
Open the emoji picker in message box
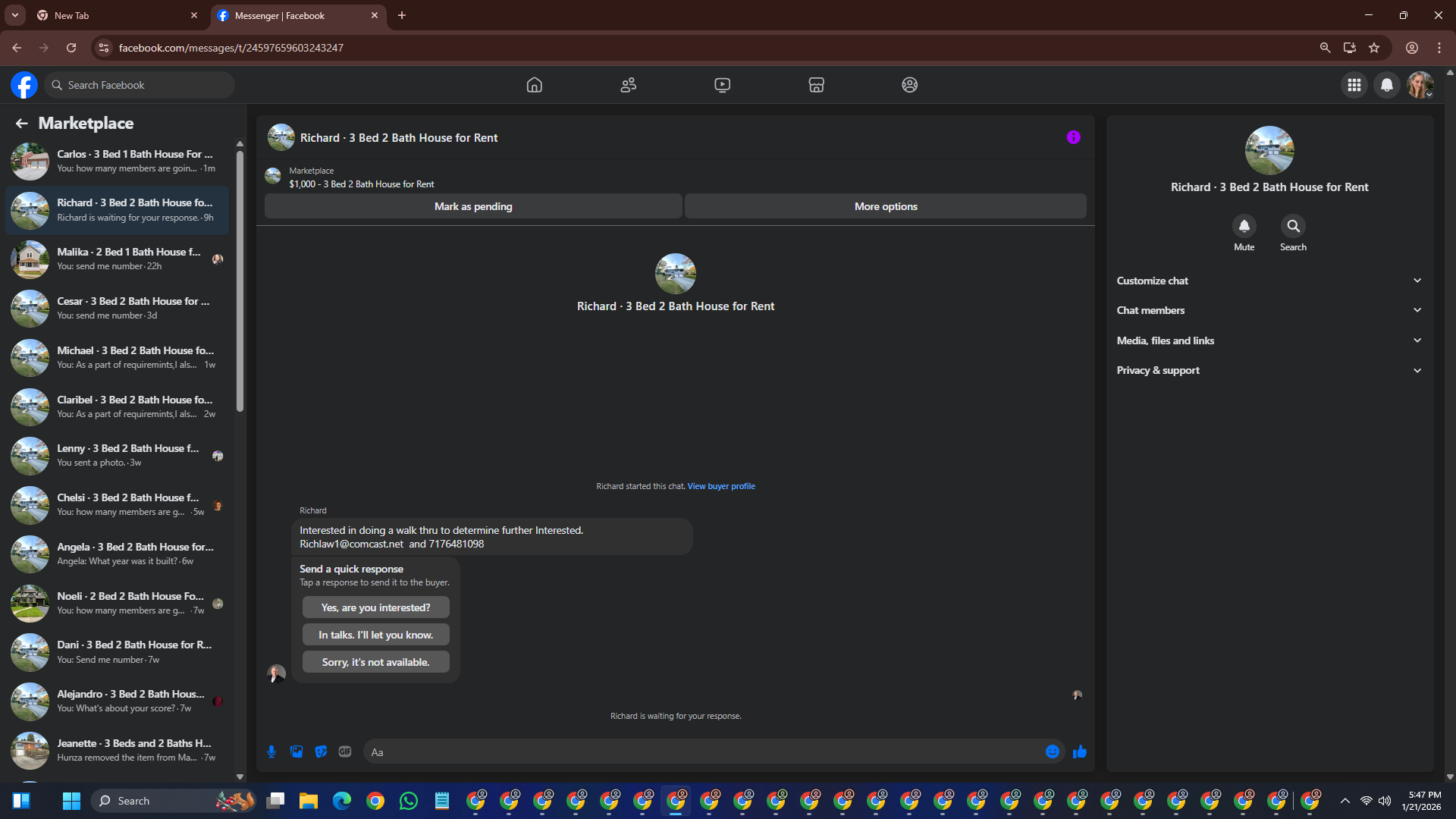1052,752
